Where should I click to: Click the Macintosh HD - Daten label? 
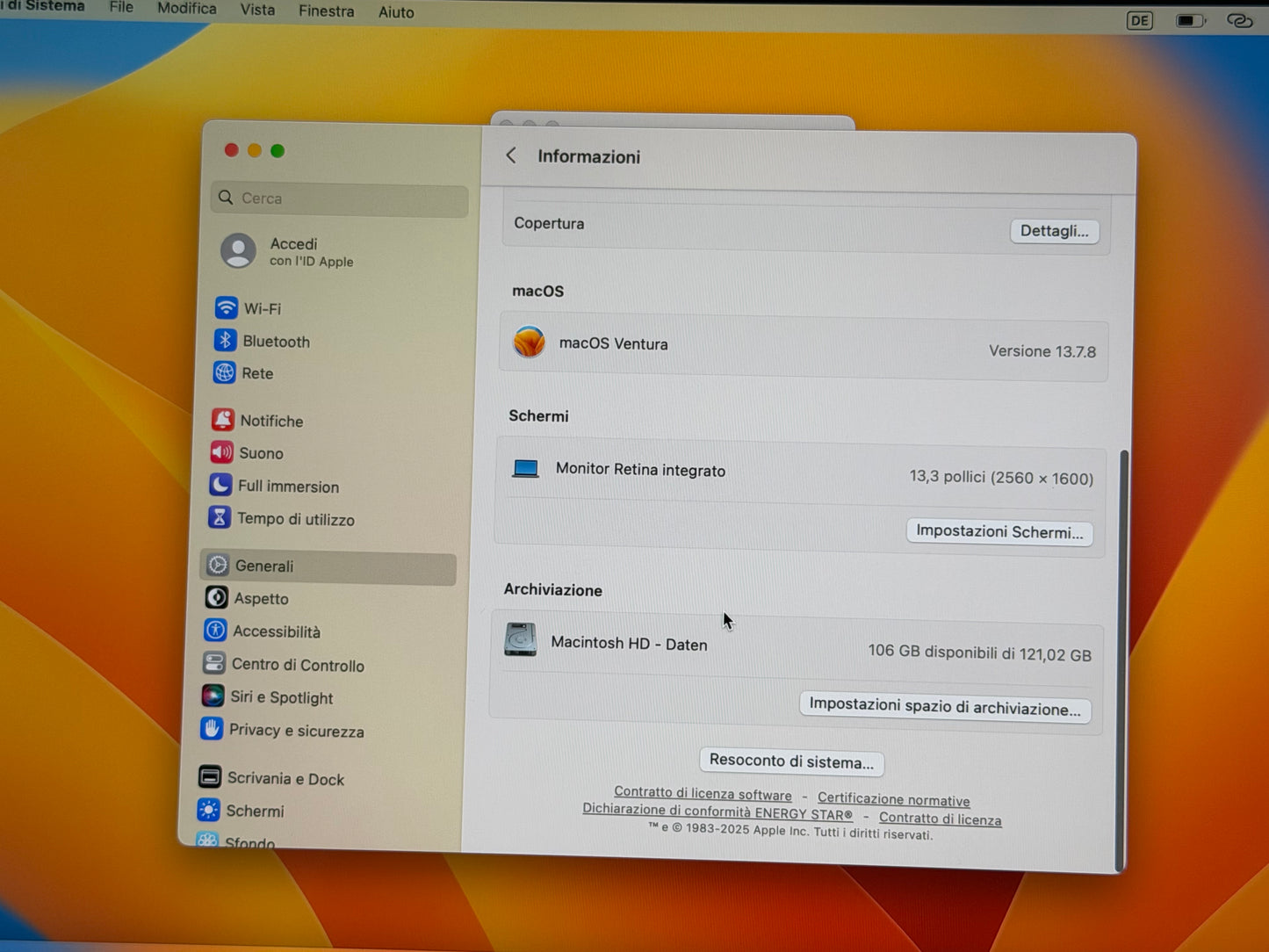click(629, 643)
